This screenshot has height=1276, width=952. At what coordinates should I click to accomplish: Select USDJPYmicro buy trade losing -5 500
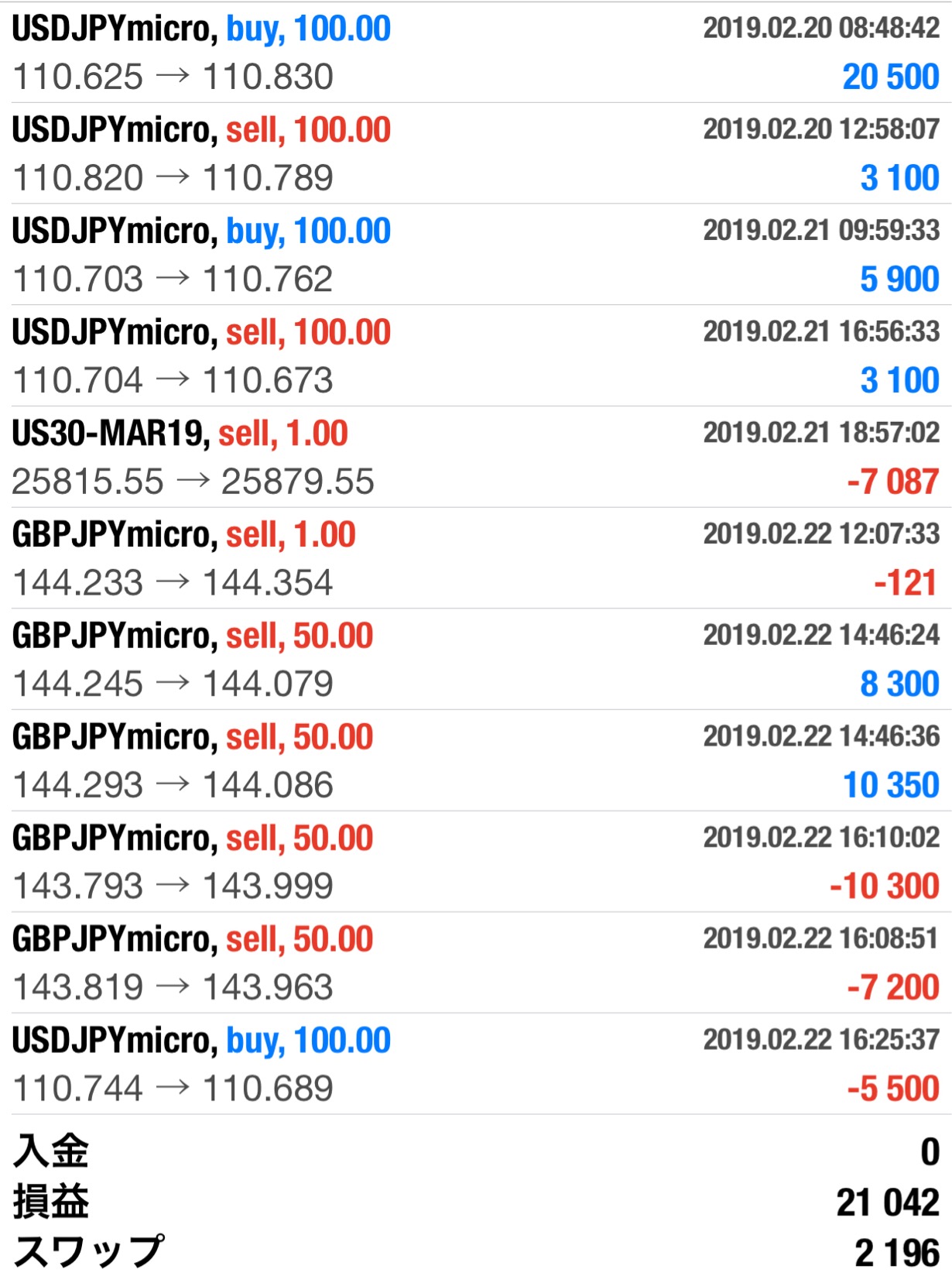coord(476,1065)
